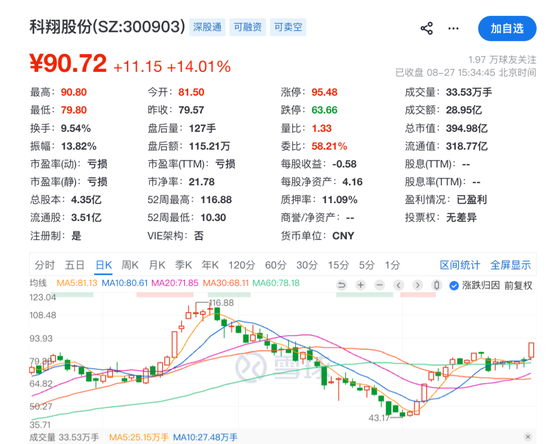Screen dimensions: 550x444
Task: Select the 年K chart tab
Action: (x=210, y=265)
